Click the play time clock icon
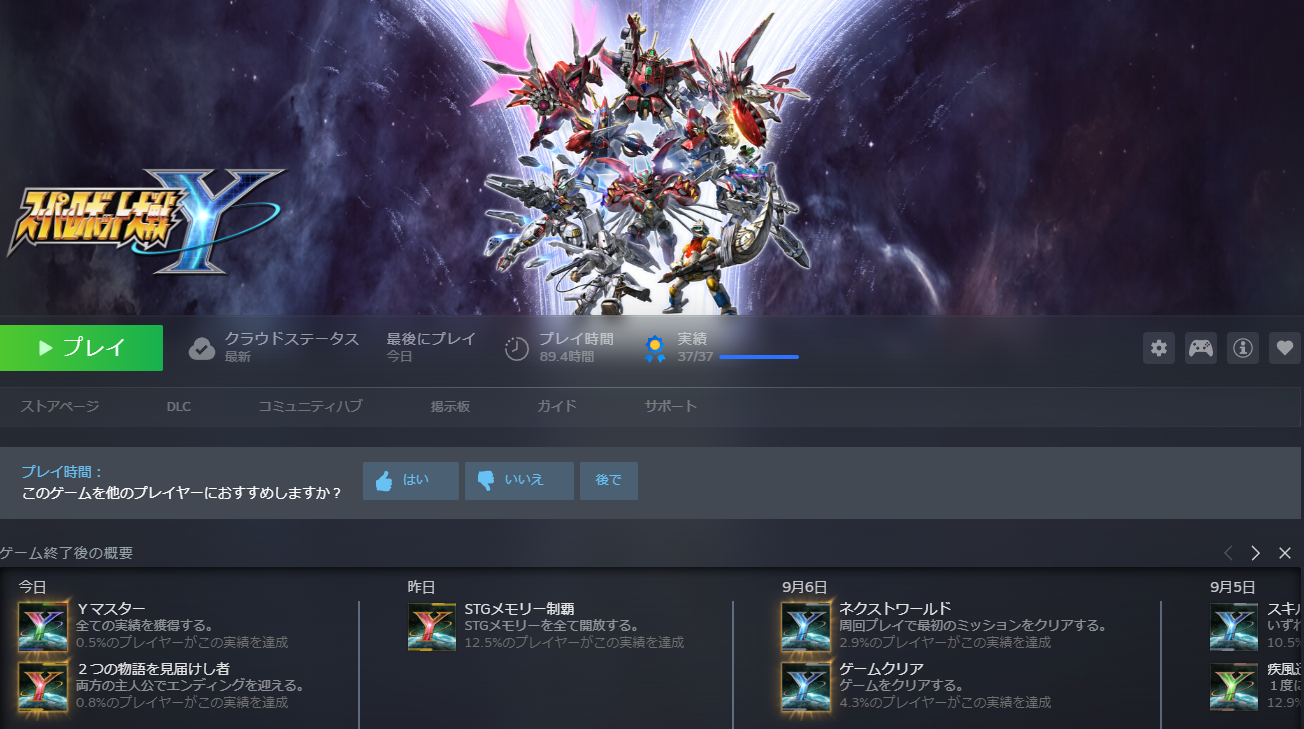Image resolution: width=1304 pixels, height=729 pixels. tap(517, 348)
